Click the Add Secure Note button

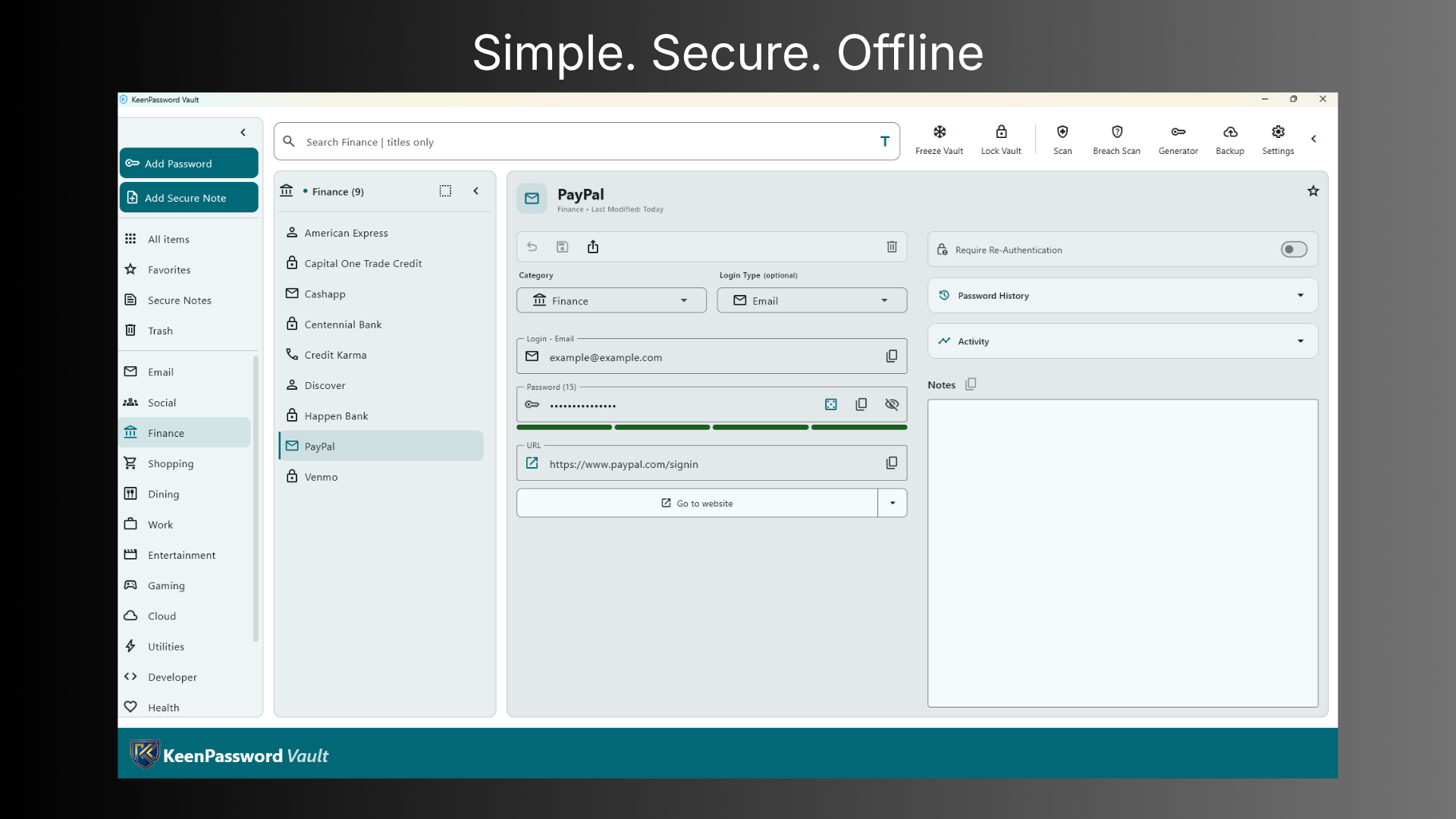click(189, 197)
